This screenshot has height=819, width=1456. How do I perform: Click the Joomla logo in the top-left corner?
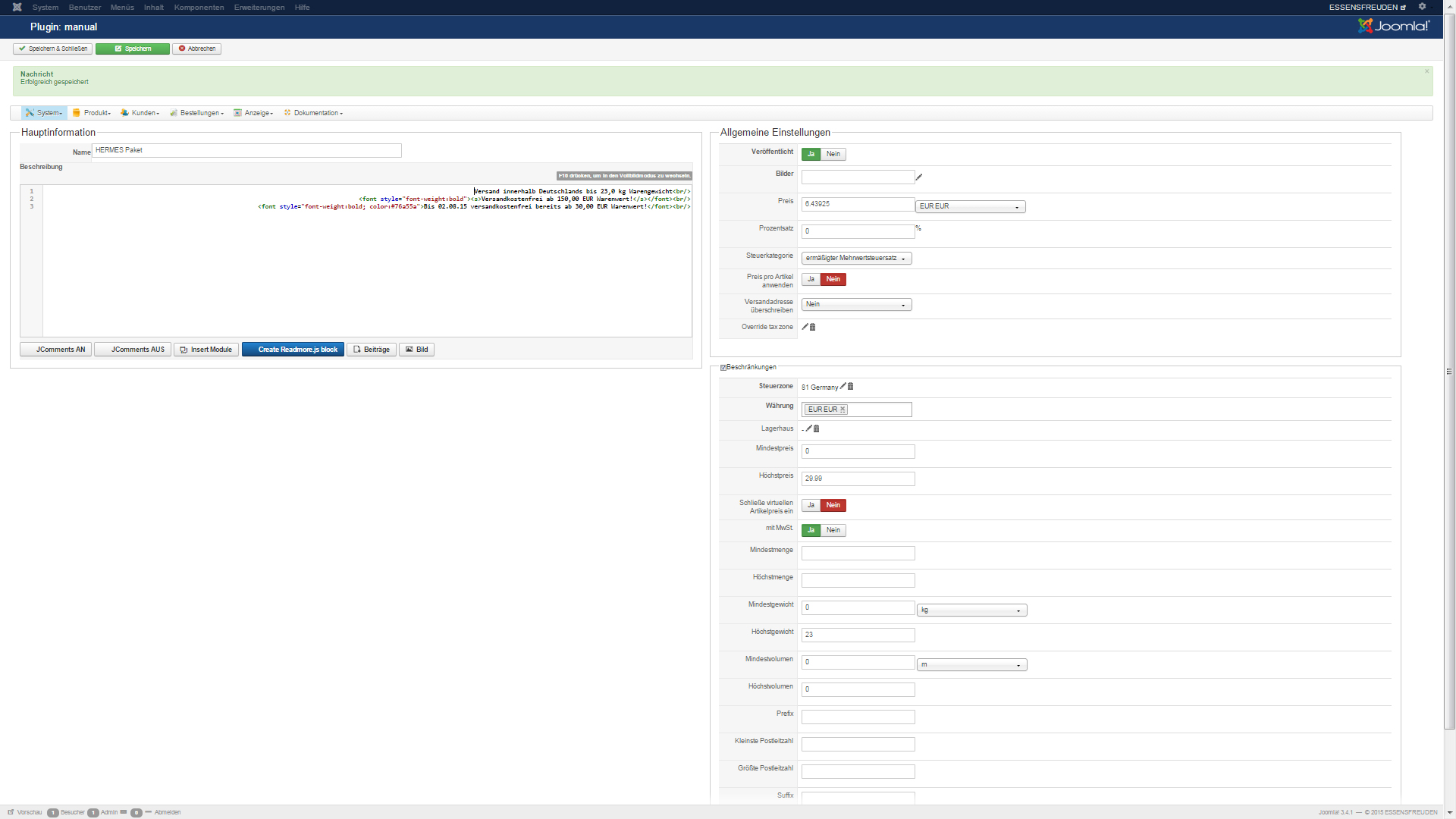click(x=17, y=8)
